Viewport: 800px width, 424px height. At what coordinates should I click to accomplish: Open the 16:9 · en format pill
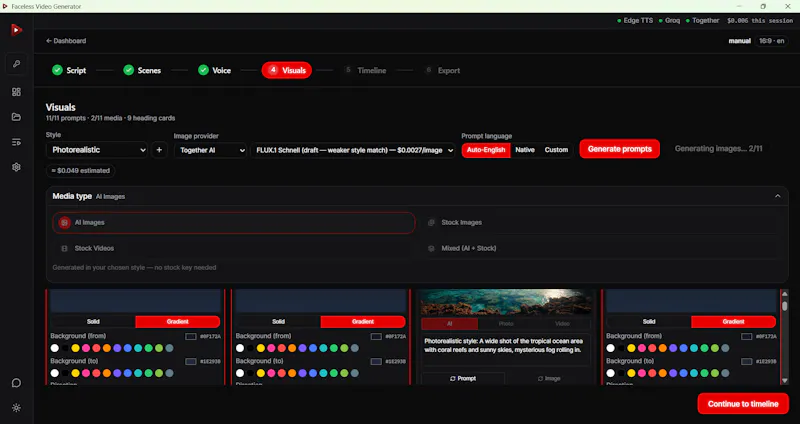(x=771, y=41)
